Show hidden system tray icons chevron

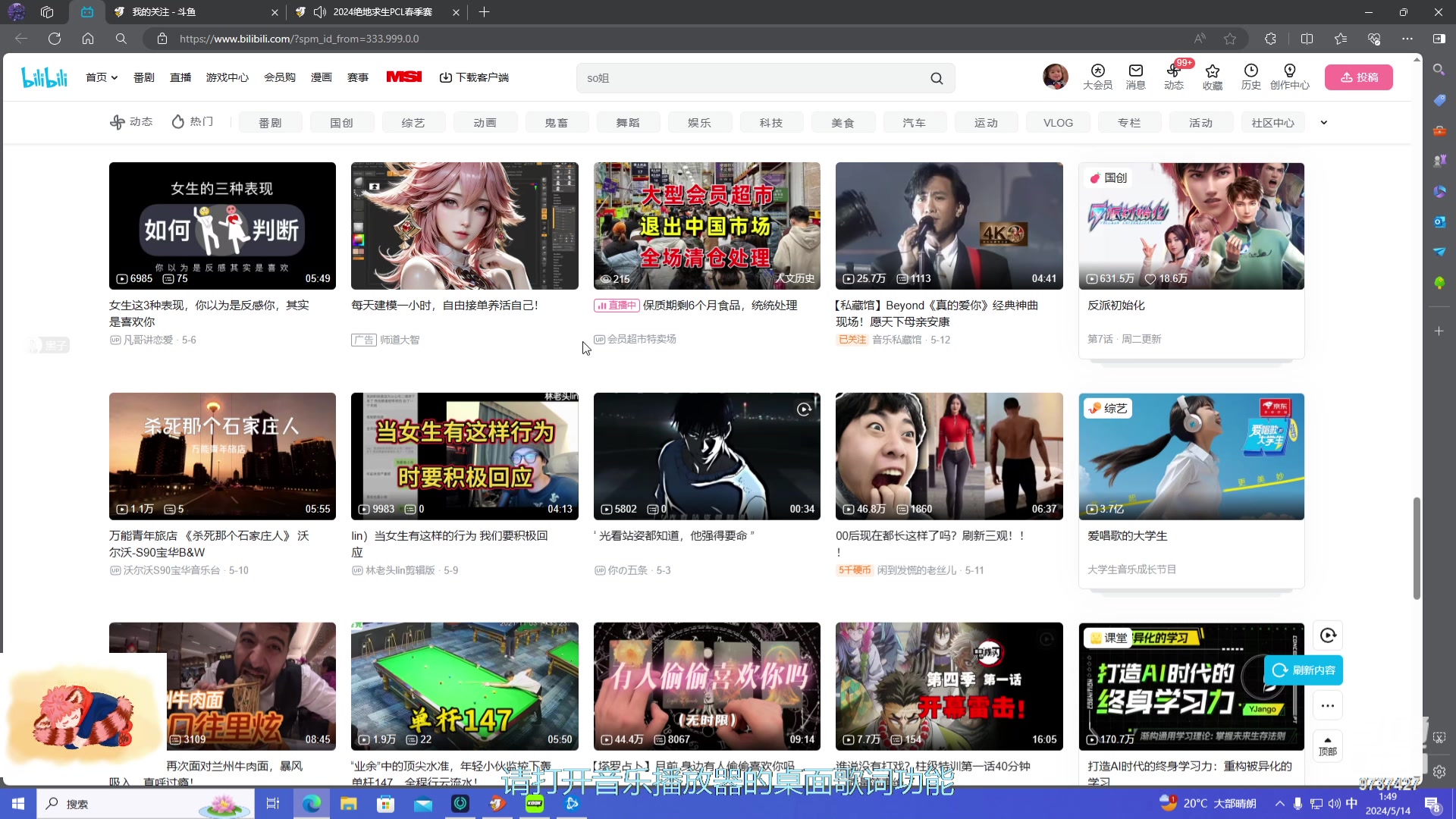(x=1280, y=804)
